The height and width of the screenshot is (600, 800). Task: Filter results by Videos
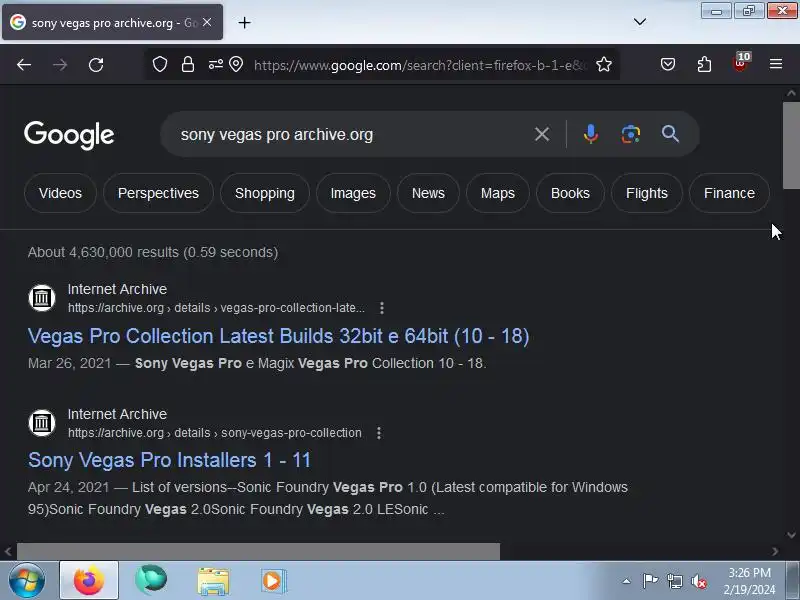coord(60,193)
